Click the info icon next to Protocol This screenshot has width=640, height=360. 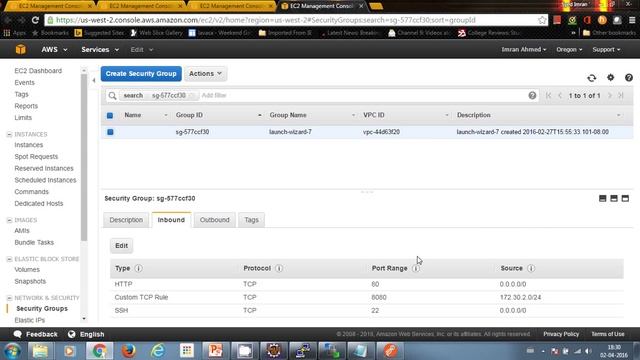tap(279, 268)
